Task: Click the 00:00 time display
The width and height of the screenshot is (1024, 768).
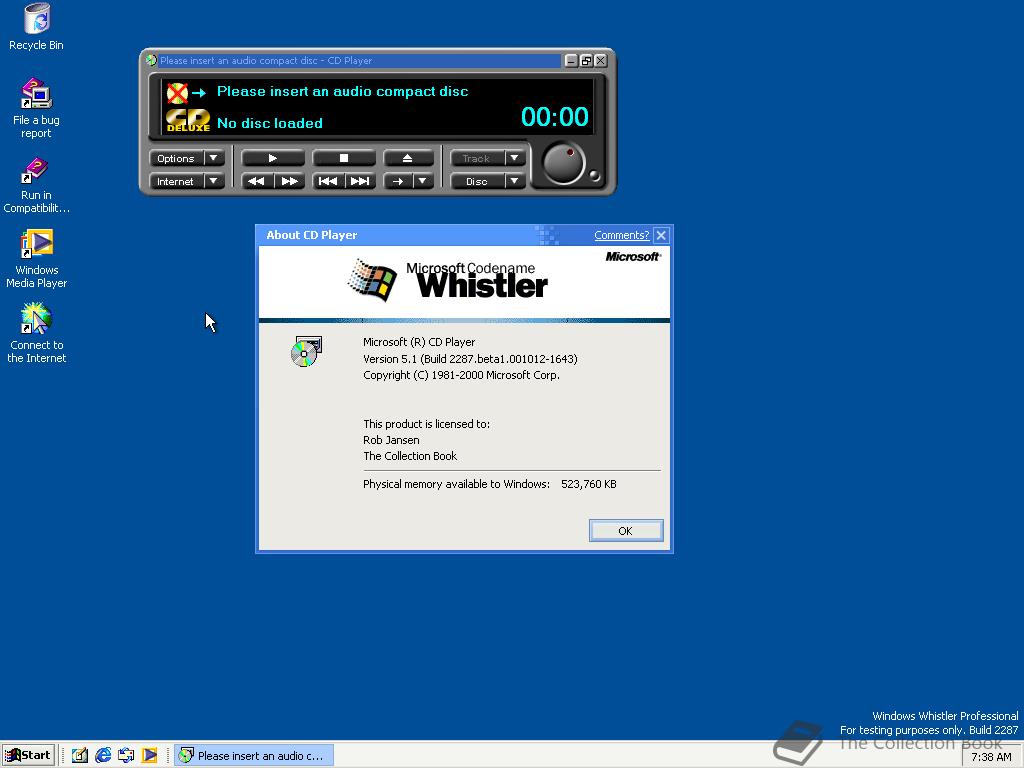Action: tap(554, 117)
